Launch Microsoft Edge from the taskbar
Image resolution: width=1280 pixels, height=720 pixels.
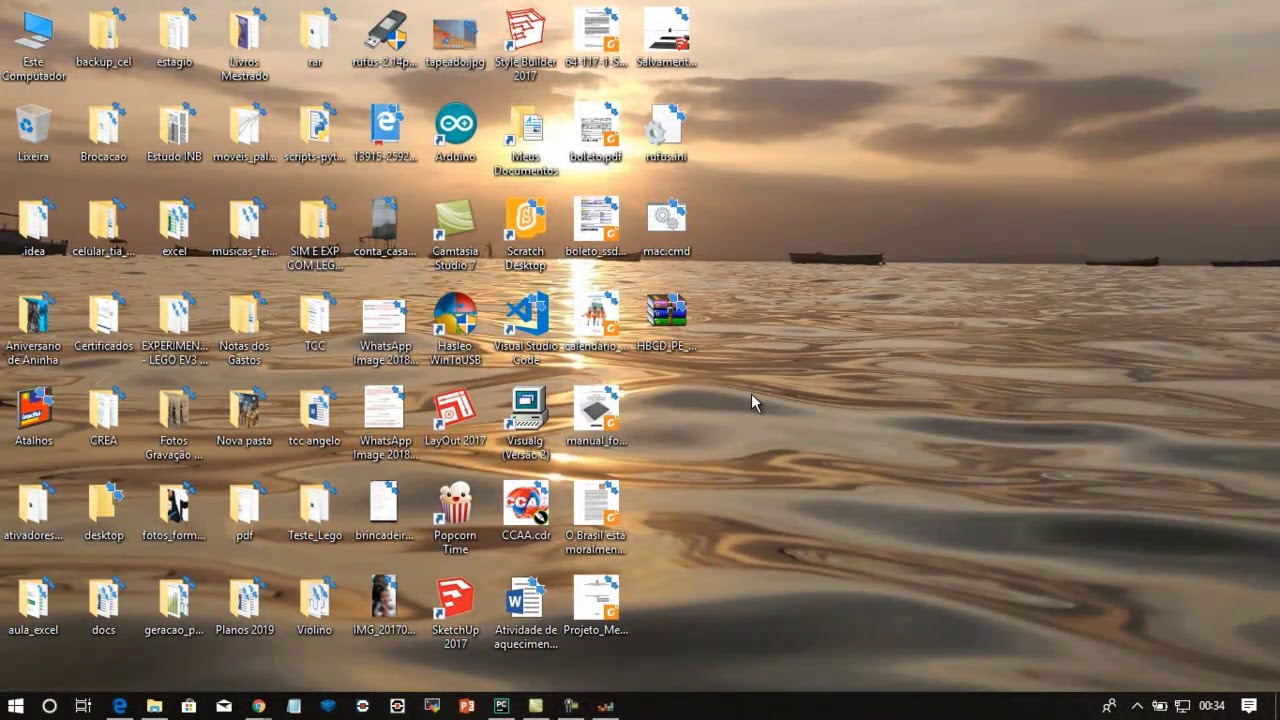[x=119, y=706]
